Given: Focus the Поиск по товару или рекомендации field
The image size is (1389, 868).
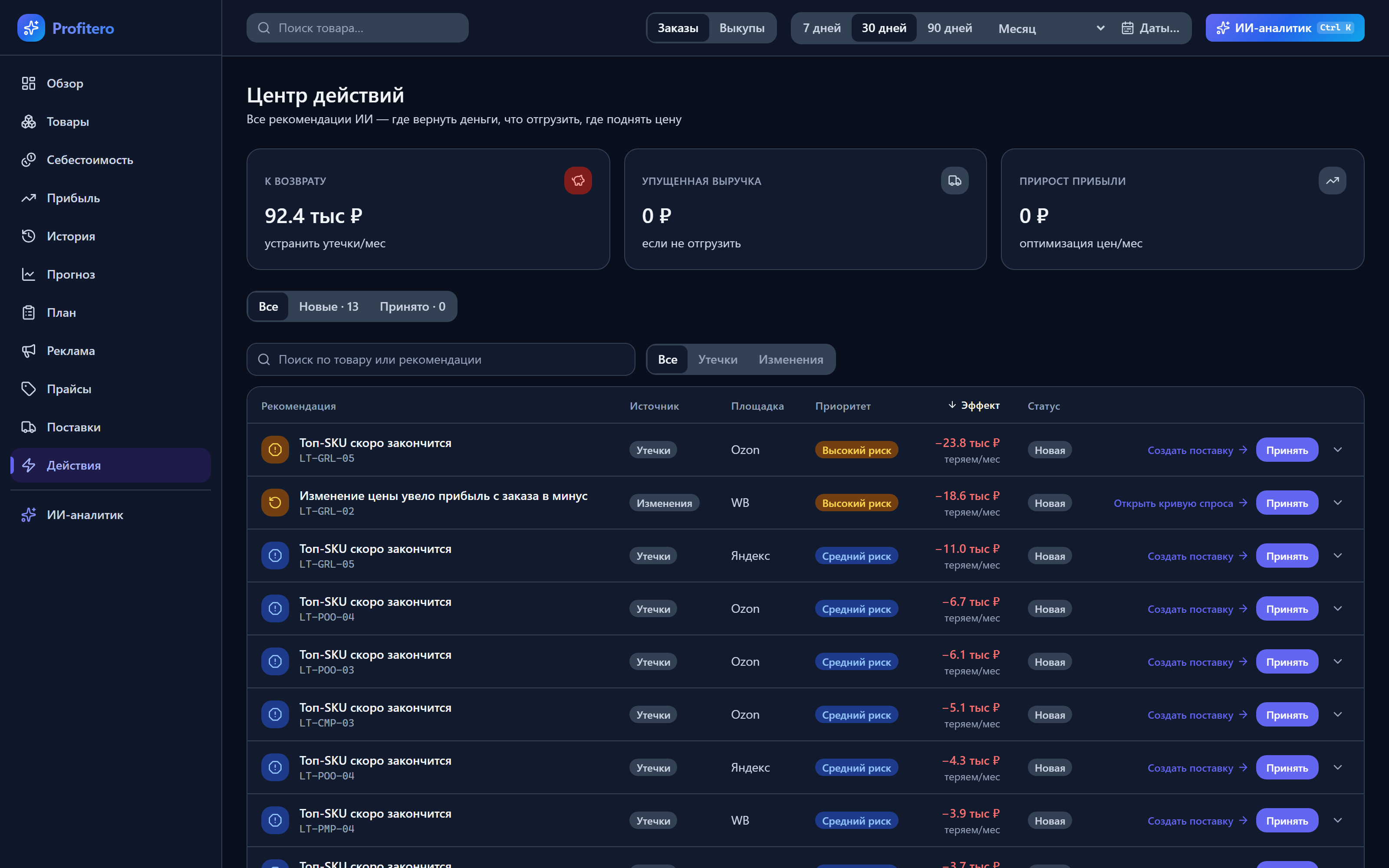Looking at the screenshot, I should (x=441, y=359).
